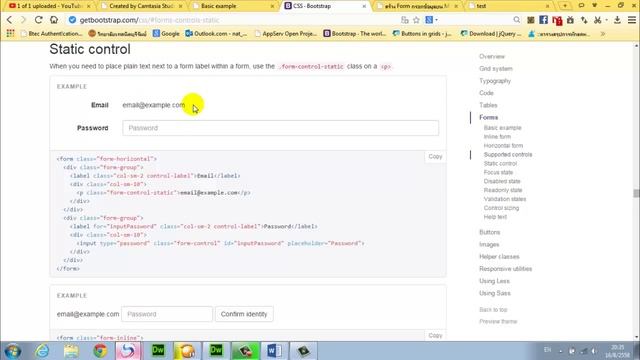Jump to Focus state in sidebar

pos(498,173)
